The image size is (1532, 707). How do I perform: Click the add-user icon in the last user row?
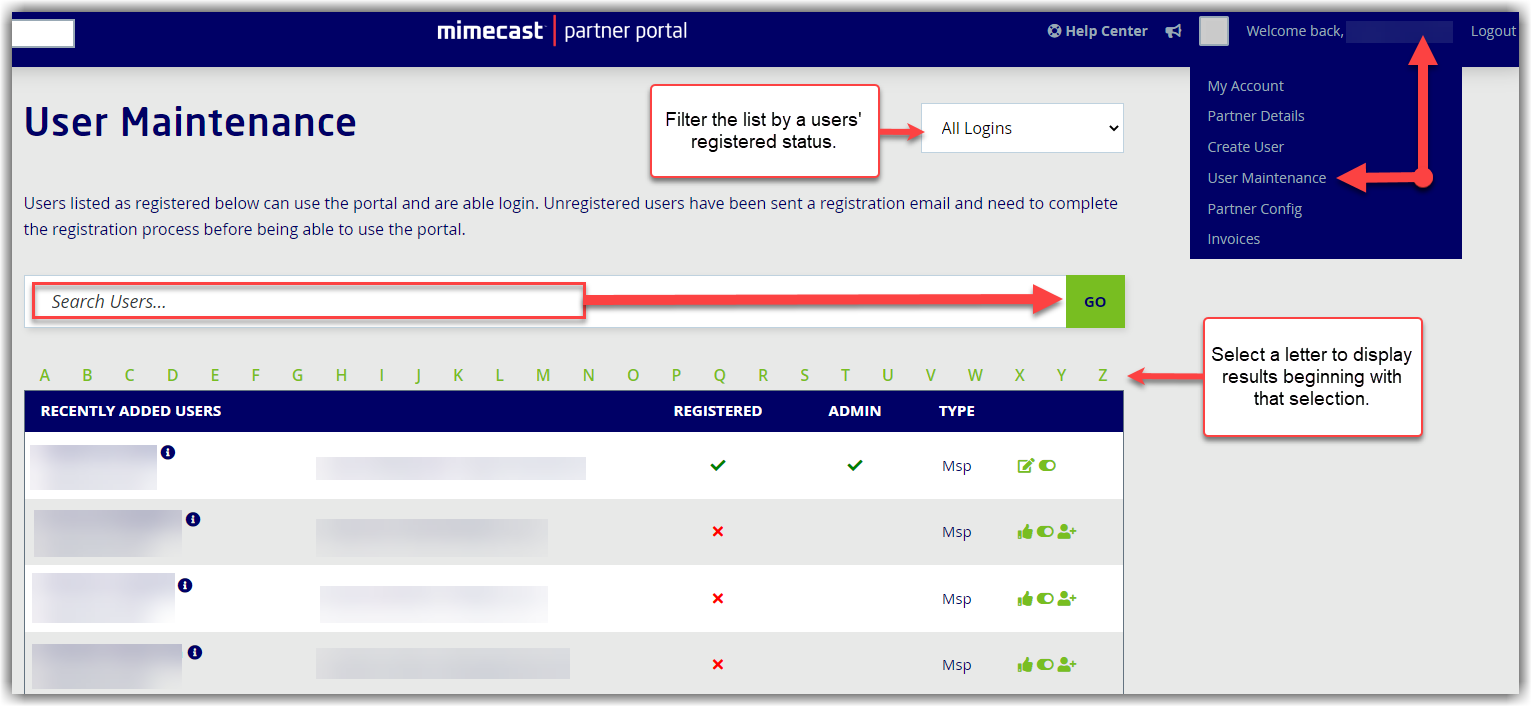tap(1067, 665)
